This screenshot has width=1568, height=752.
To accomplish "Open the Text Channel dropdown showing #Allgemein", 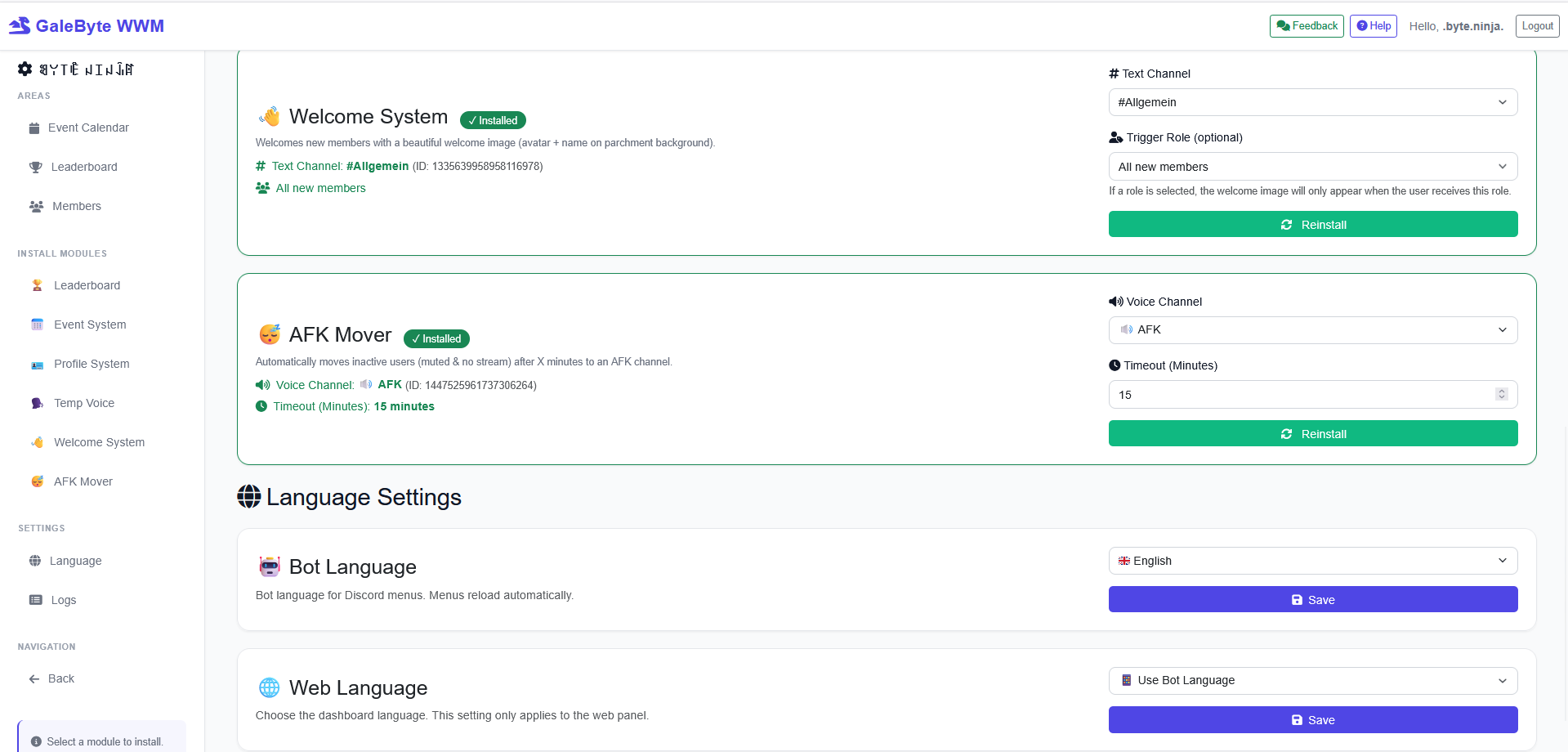I will [1312, 101].
